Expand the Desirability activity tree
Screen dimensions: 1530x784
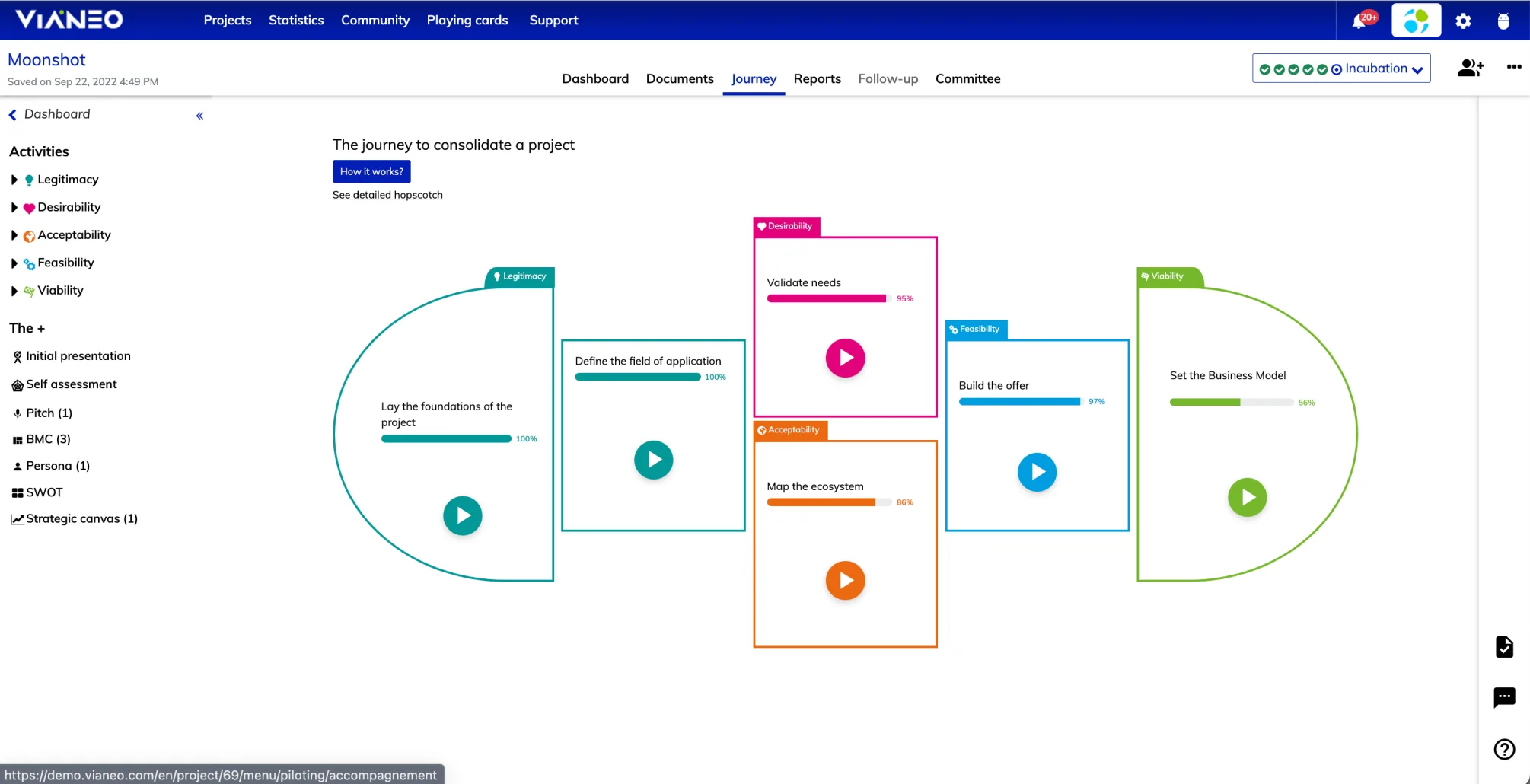point(14,207)
